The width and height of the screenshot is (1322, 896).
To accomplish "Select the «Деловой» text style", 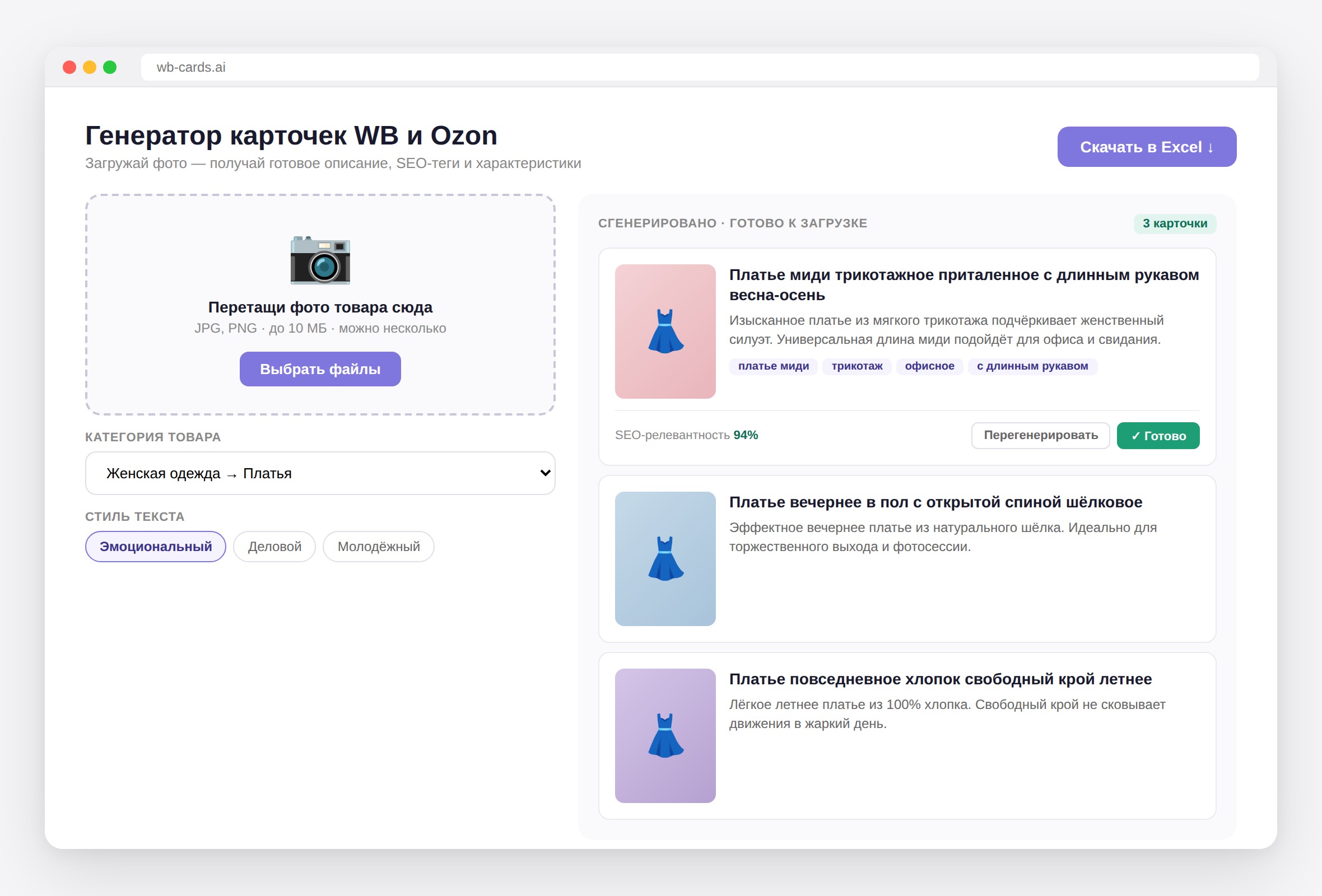I will (274, 547).
